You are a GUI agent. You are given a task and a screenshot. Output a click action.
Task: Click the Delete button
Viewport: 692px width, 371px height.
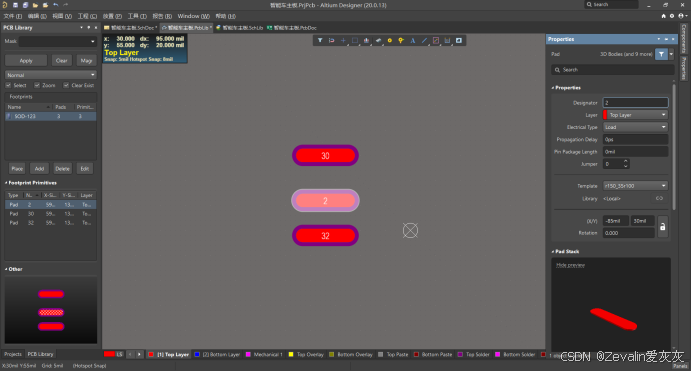[62, 169]
